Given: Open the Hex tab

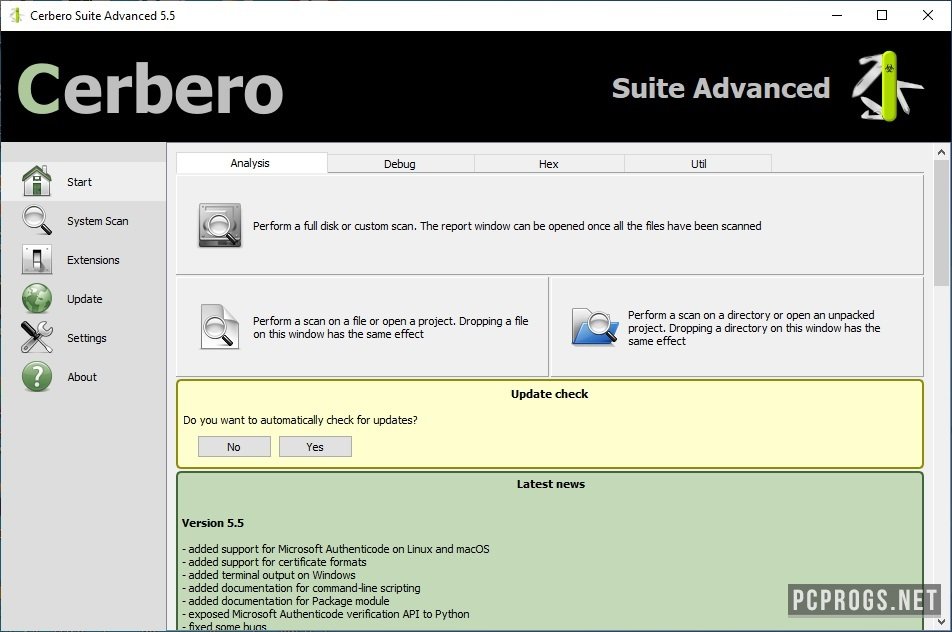Looking at the screenshot, I should point(548,164).
